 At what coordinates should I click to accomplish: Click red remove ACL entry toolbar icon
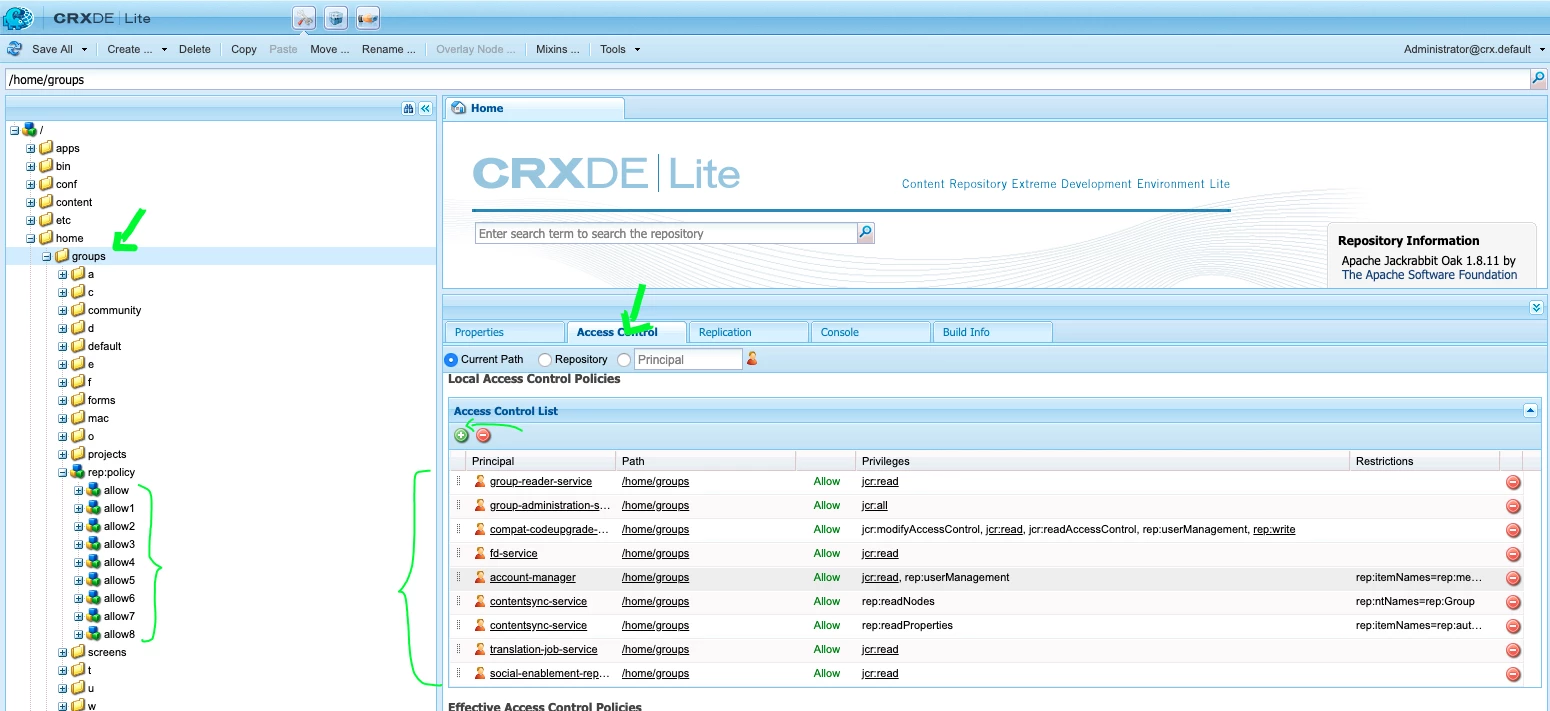pyautogui.click(x=483, y=435)
